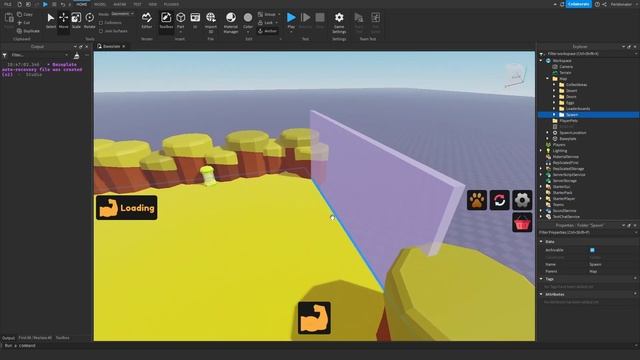Click the Cut button

pyautogui.click(x=24, y=23)
